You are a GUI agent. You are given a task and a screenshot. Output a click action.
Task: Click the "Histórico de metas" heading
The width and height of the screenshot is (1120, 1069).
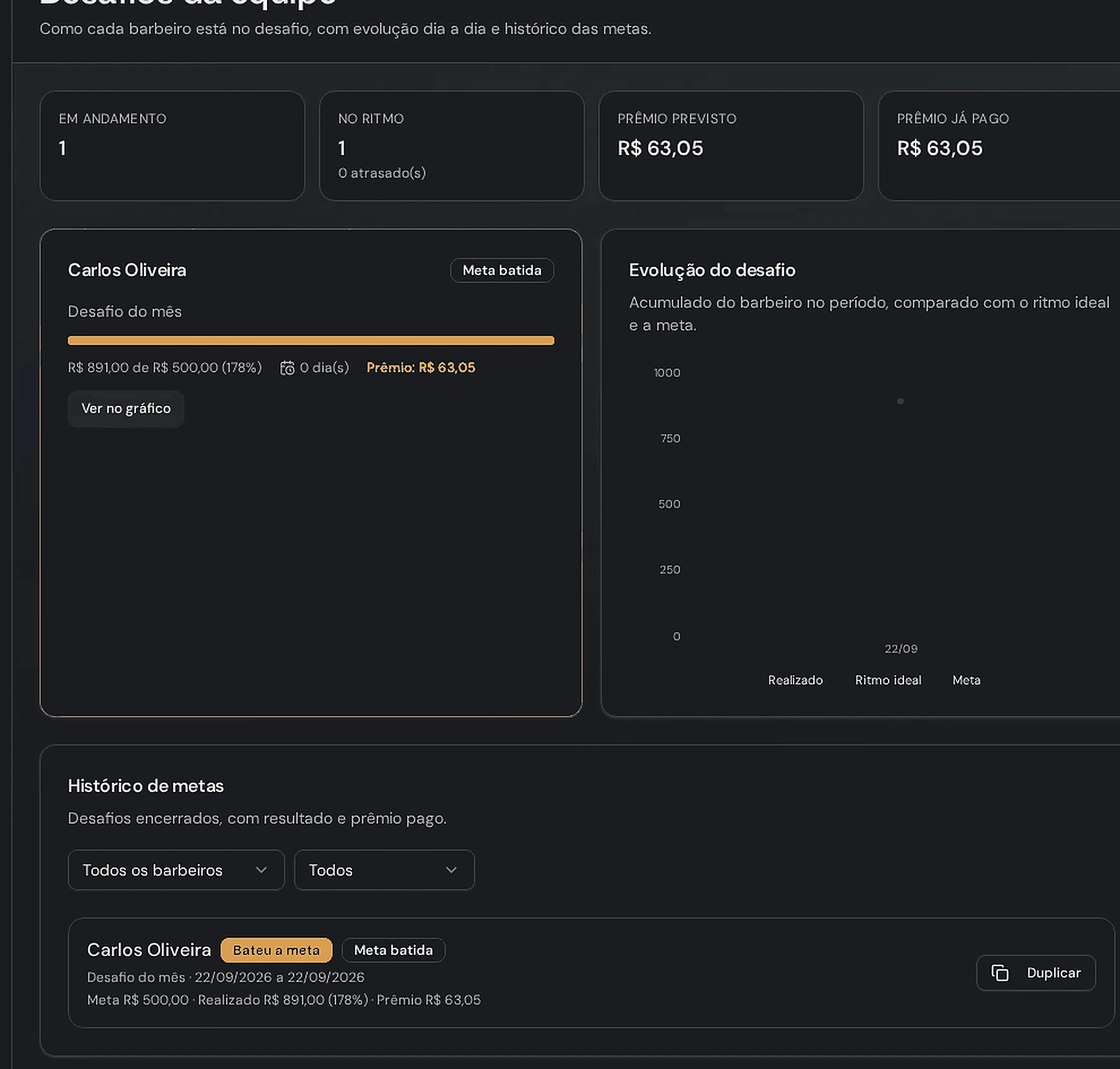[146, 786]
